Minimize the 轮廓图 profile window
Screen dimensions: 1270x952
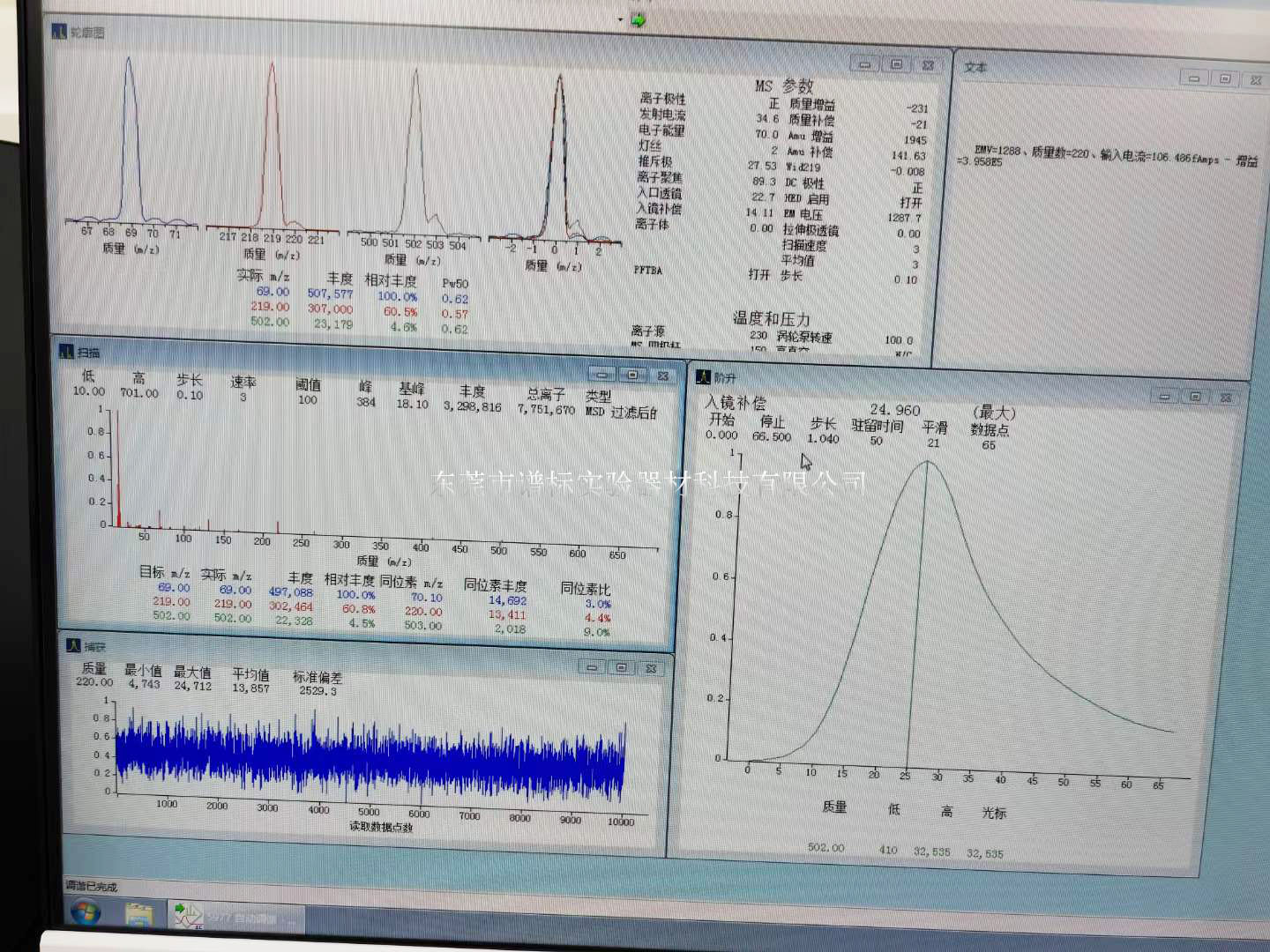click(x=865, y=64)
